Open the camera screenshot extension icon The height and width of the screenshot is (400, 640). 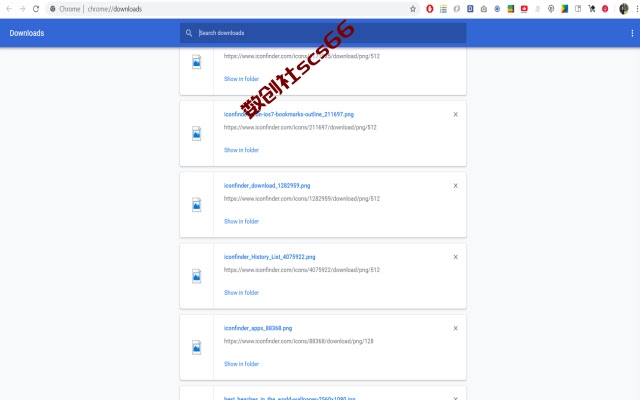click(484, 9)
